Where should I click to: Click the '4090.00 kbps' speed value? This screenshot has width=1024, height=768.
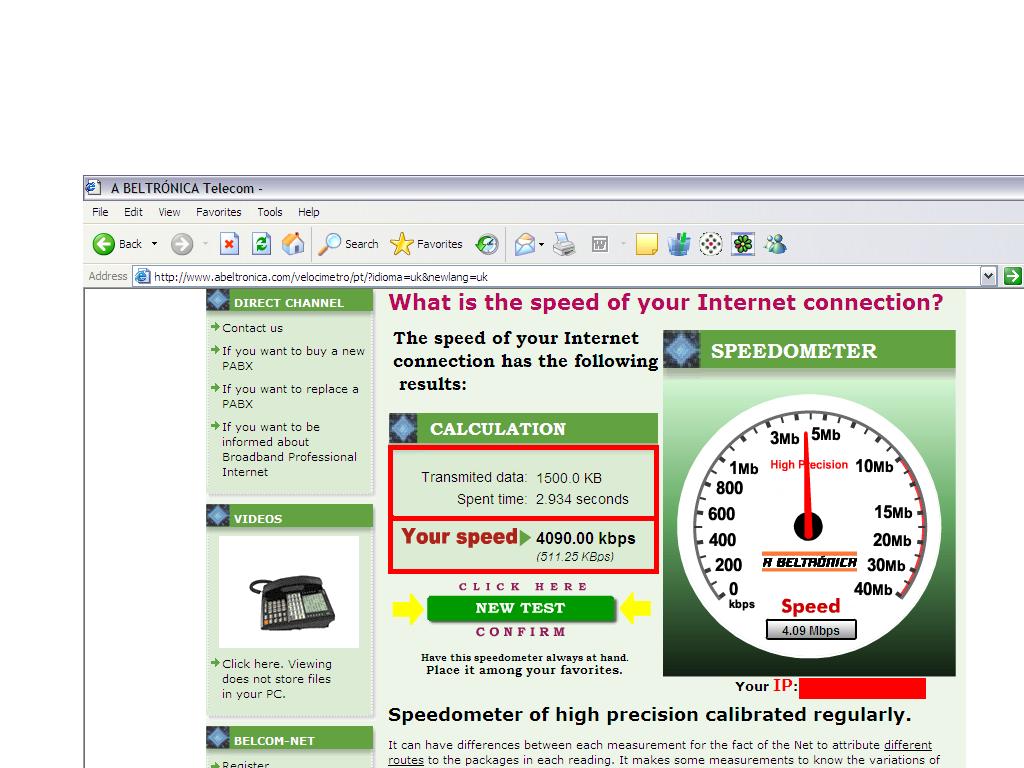[585, 538]
